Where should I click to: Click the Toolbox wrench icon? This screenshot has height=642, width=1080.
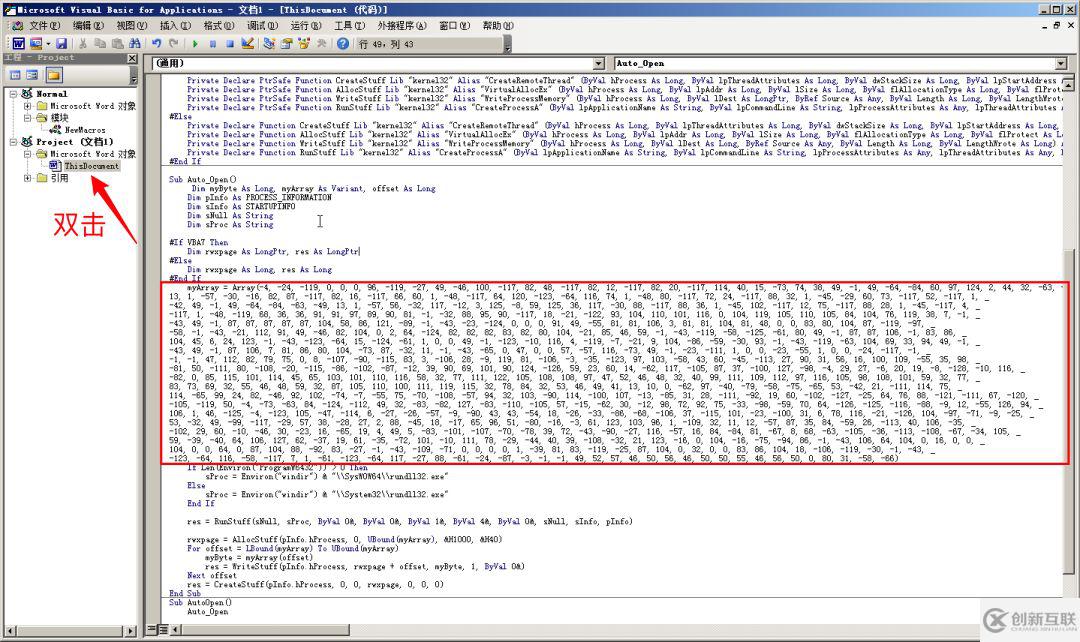321,43
